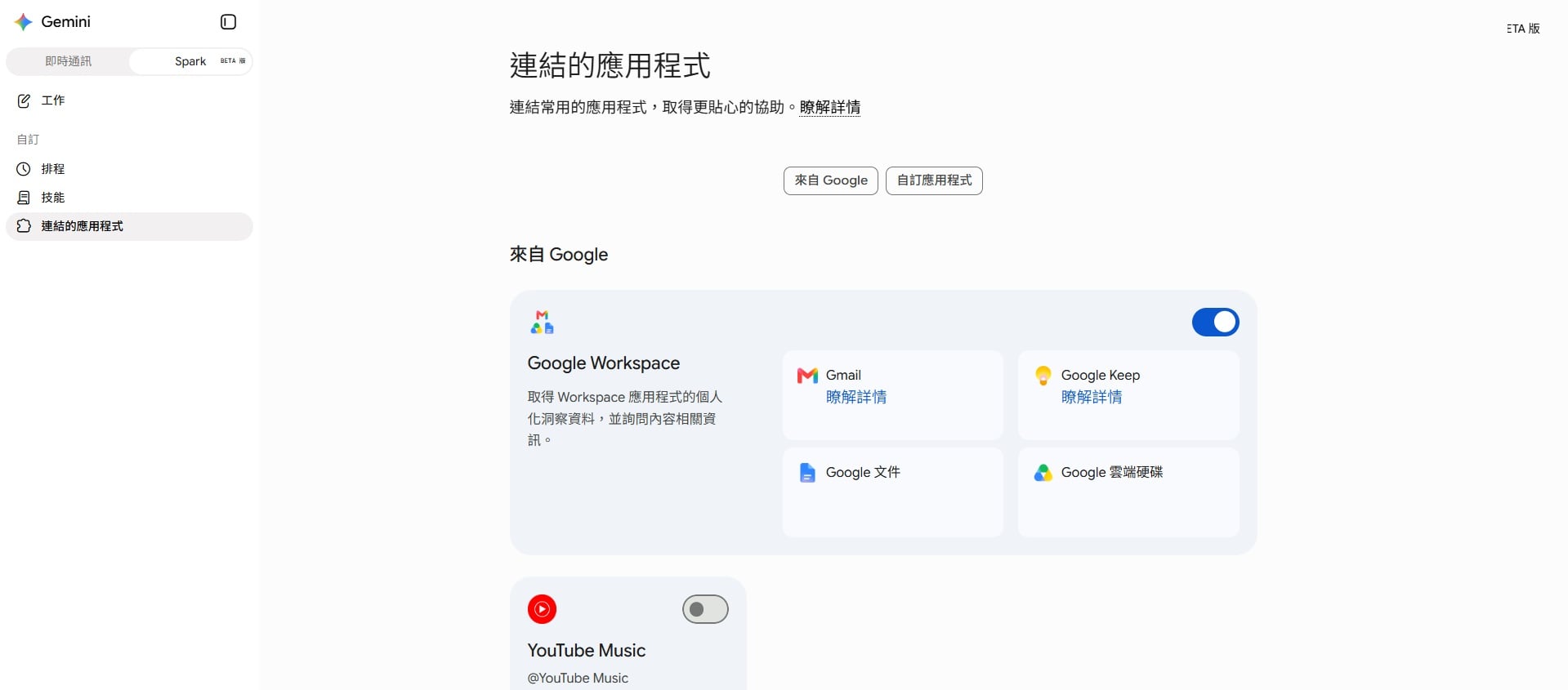
Task: Click the 連結的應用程式 page title
Action: pyautogui.click(x=610, y=65)
